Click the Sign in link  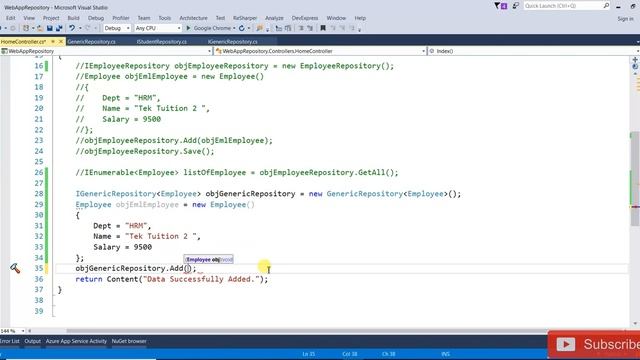tap(626, 19)
